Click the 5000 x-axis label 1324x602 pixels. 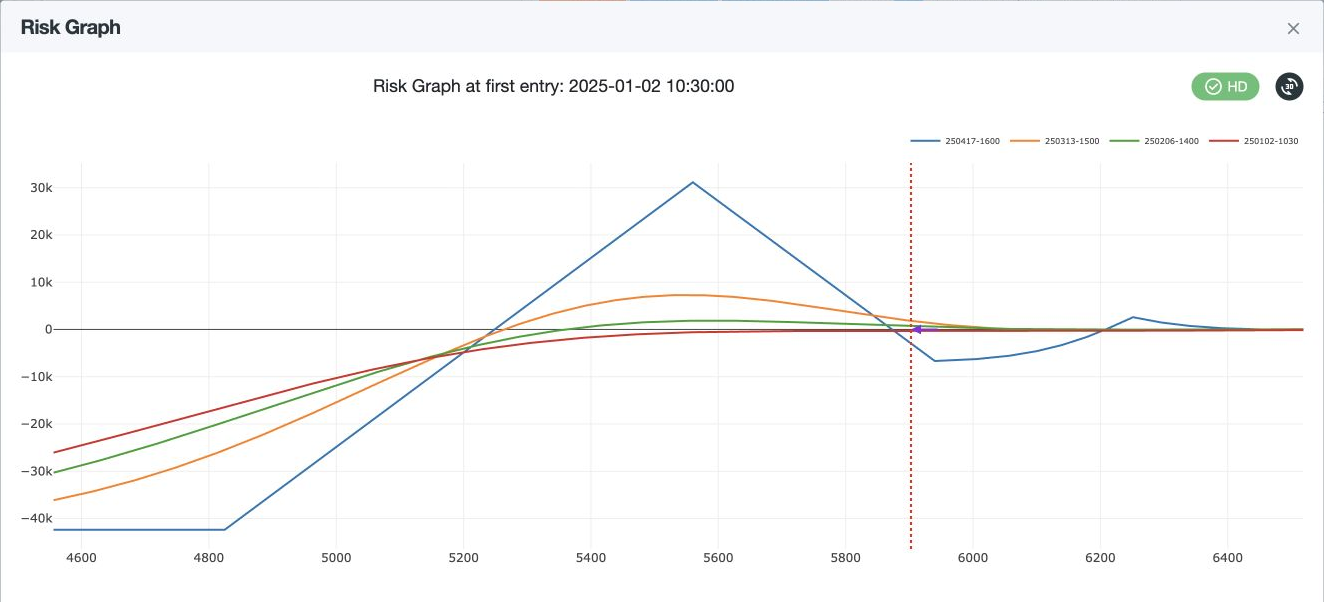tap(336, 558)
